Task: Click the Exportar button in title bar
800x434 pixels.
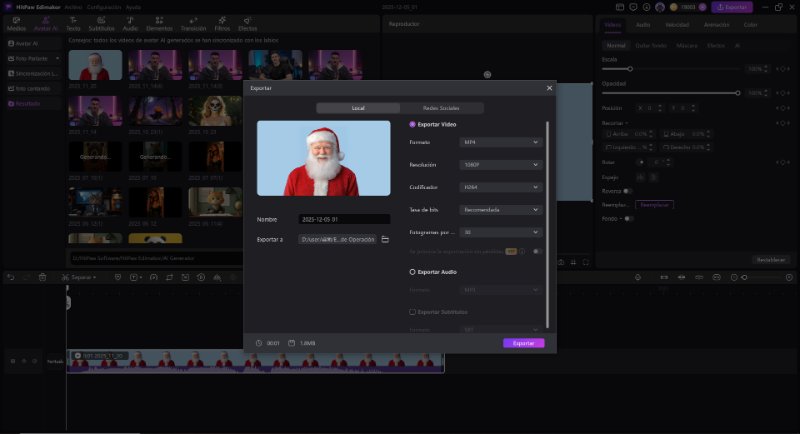Action: click(732, 7)
